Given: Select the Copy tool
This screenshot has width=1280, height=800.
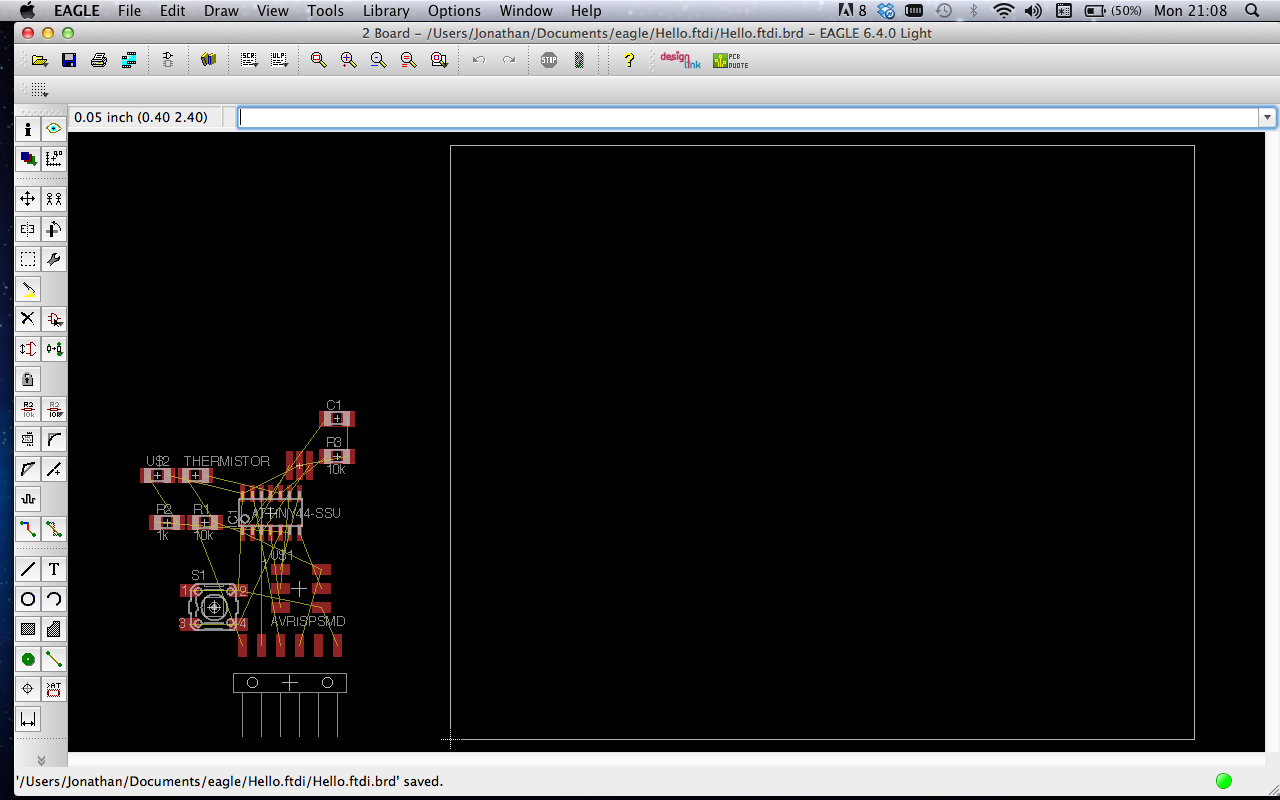Looking at the screenshot, I should click(x=54, y=199).
